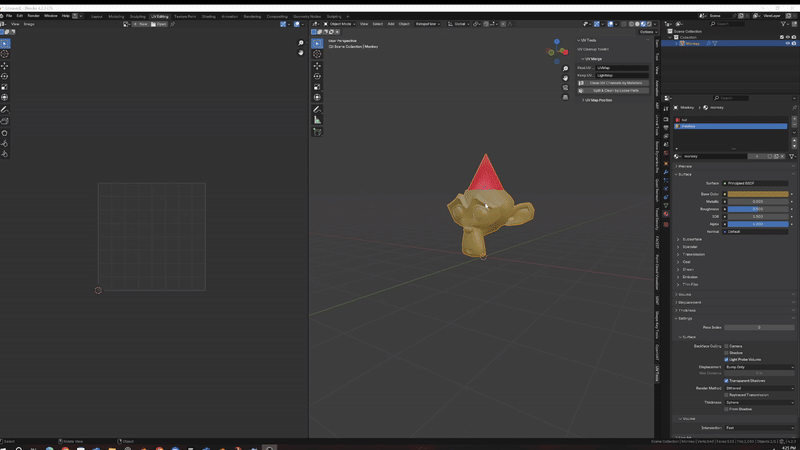Screen dimensions: 800x450
Task: Open the viewport Options button
Action: 646,32
